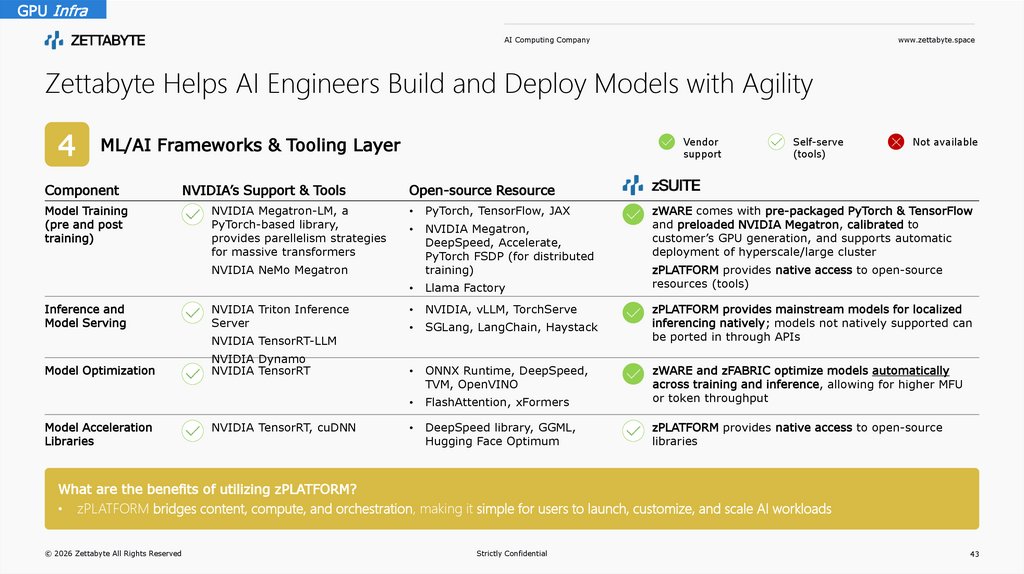Click NVIDIA, vLLM, TorchServe bullet

click(x=501, y=310)
